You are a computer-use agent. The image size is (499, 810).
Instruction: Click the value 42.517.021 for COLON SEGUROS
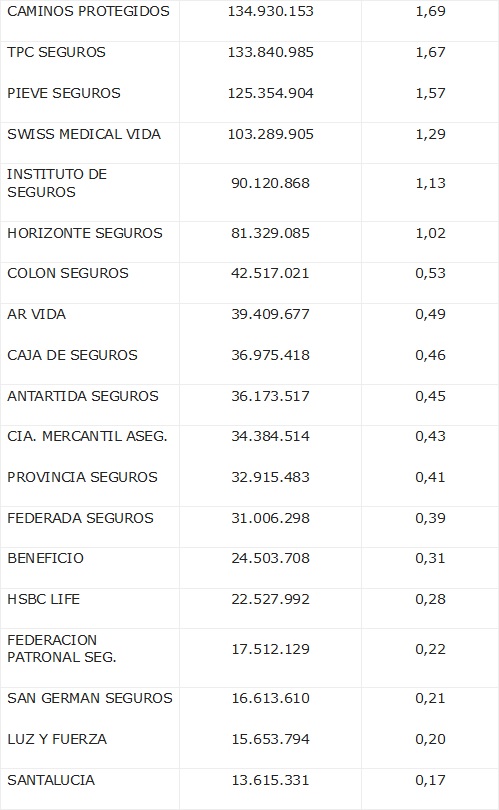270,273
